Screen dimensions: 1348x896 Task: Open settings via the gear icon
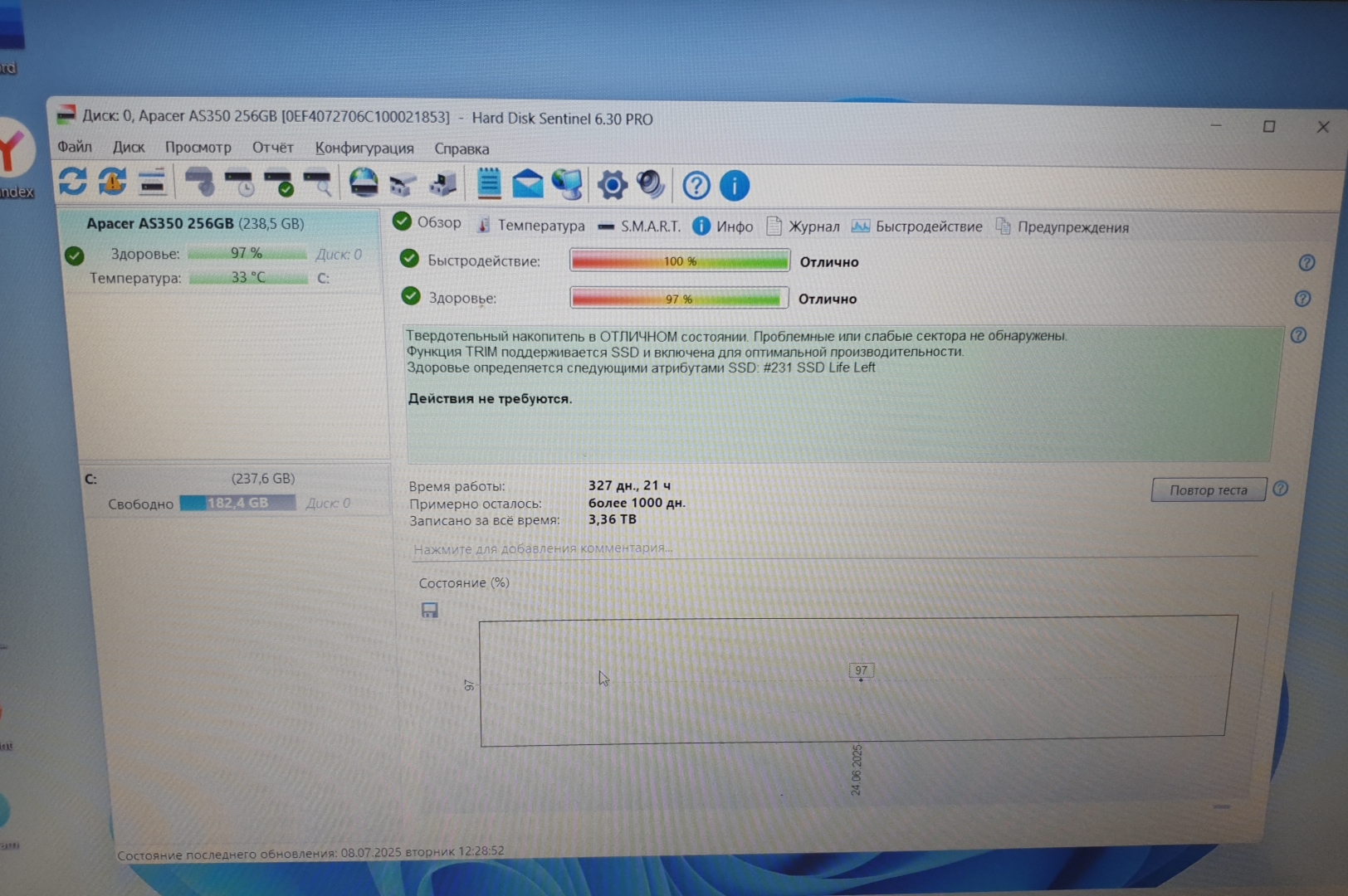[x=612, y=185]
